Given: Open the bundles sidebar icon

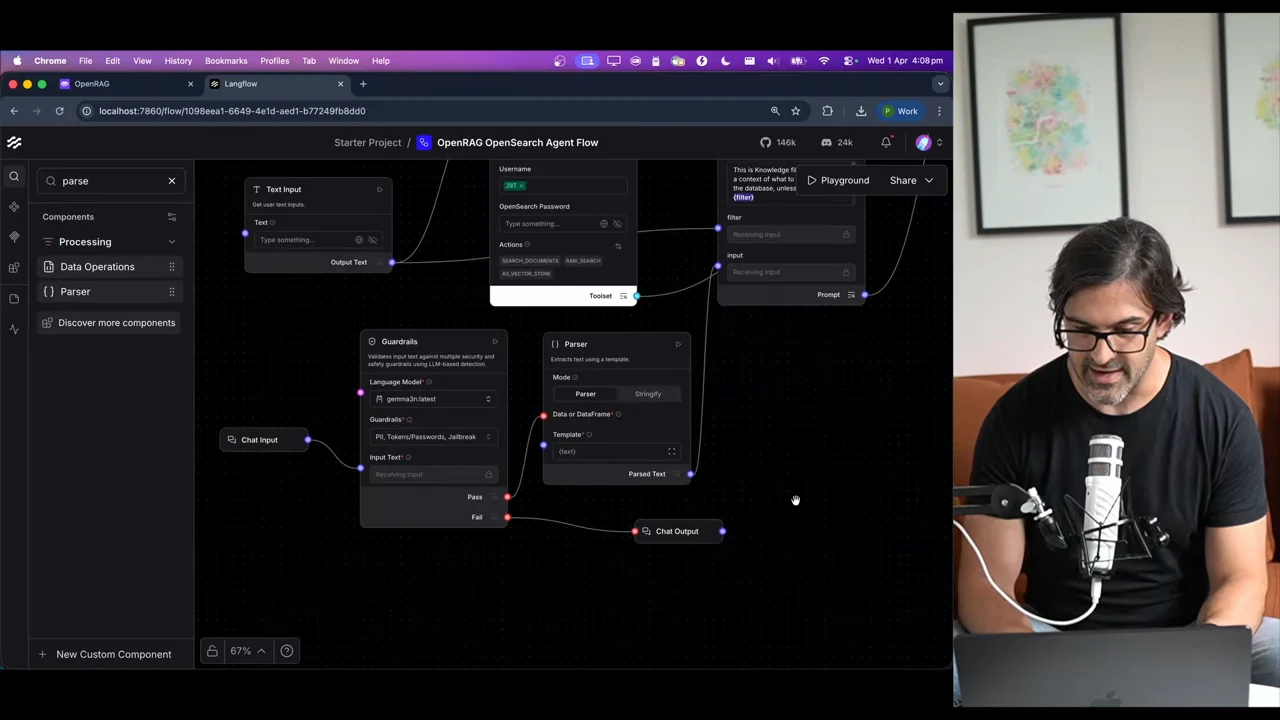Looking at the screenshot, I should click(x=14, y=268).
